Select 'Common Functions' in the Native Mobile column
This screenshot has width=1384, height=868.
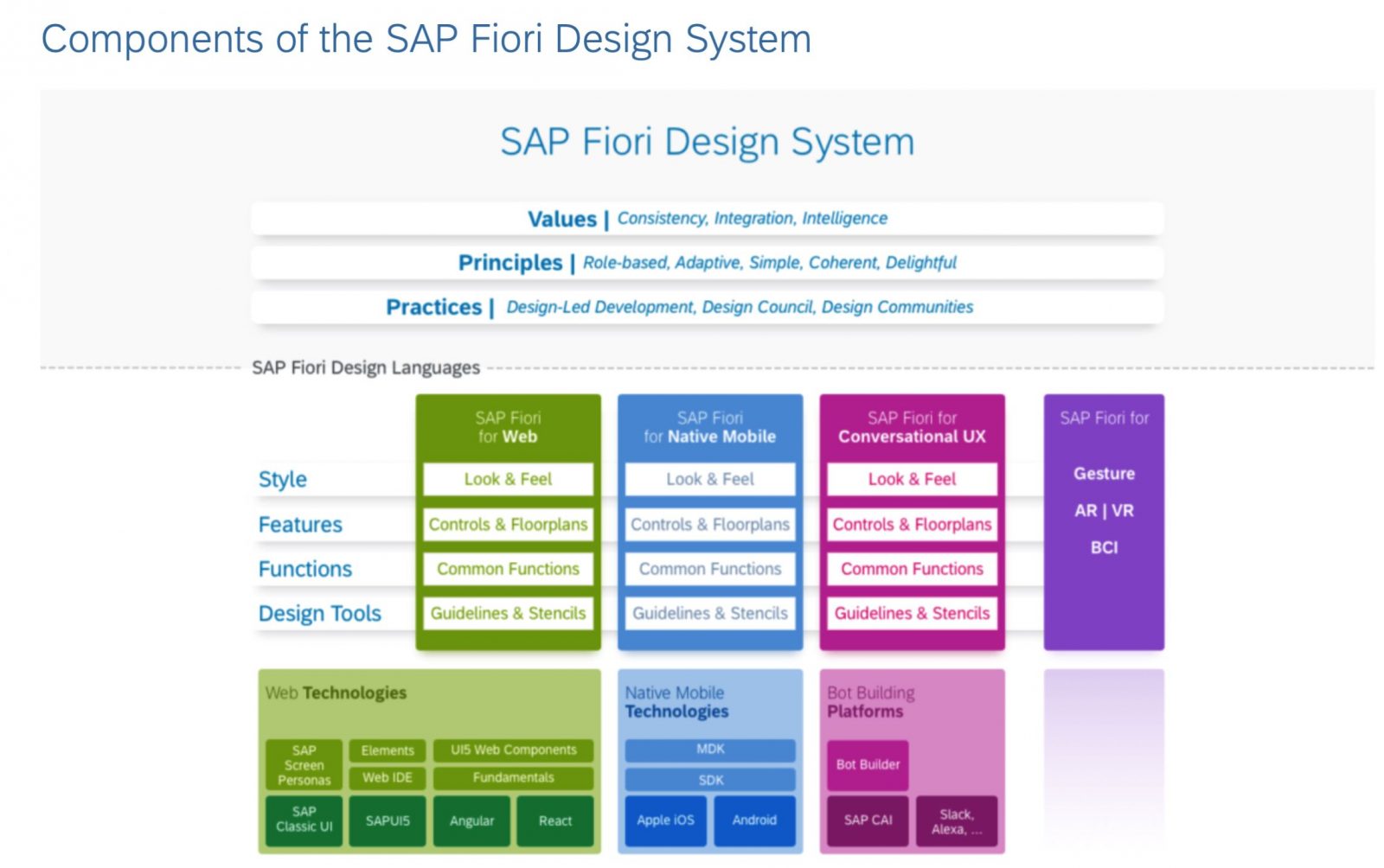click(x=709, y=569)
